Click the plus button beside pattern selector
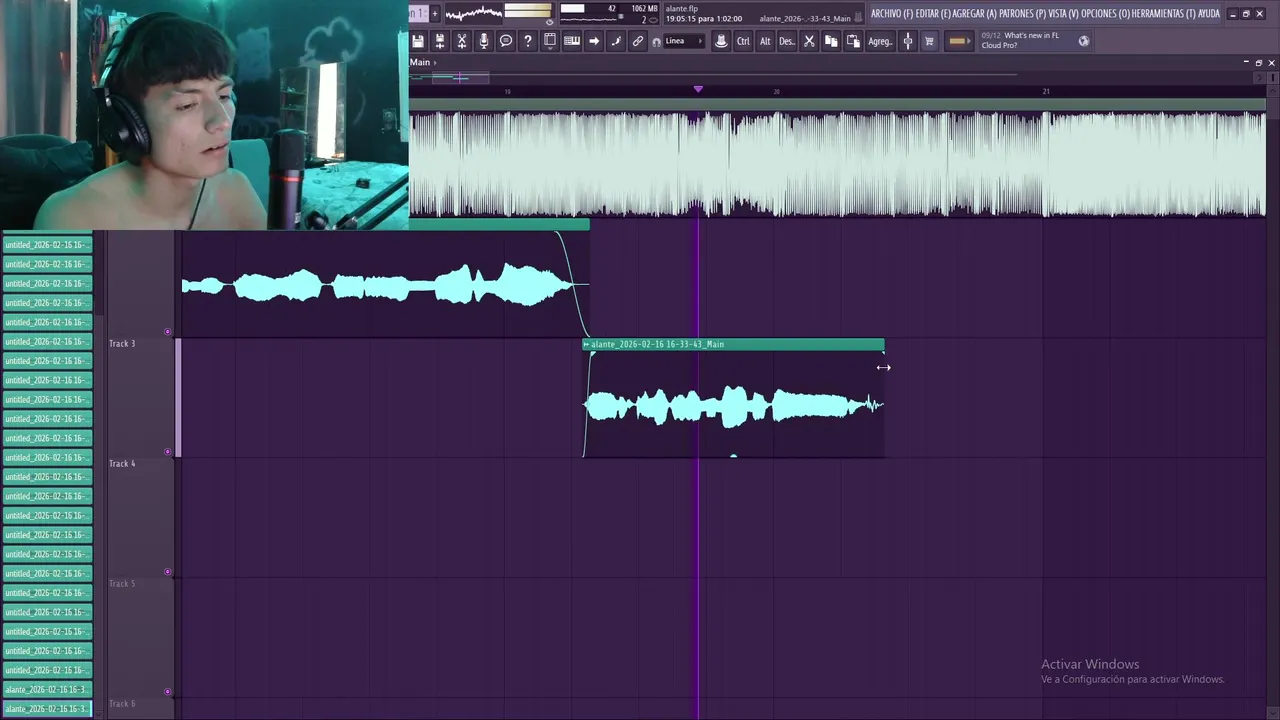This screenshot has width=1280, height=720. click(434, 13)
